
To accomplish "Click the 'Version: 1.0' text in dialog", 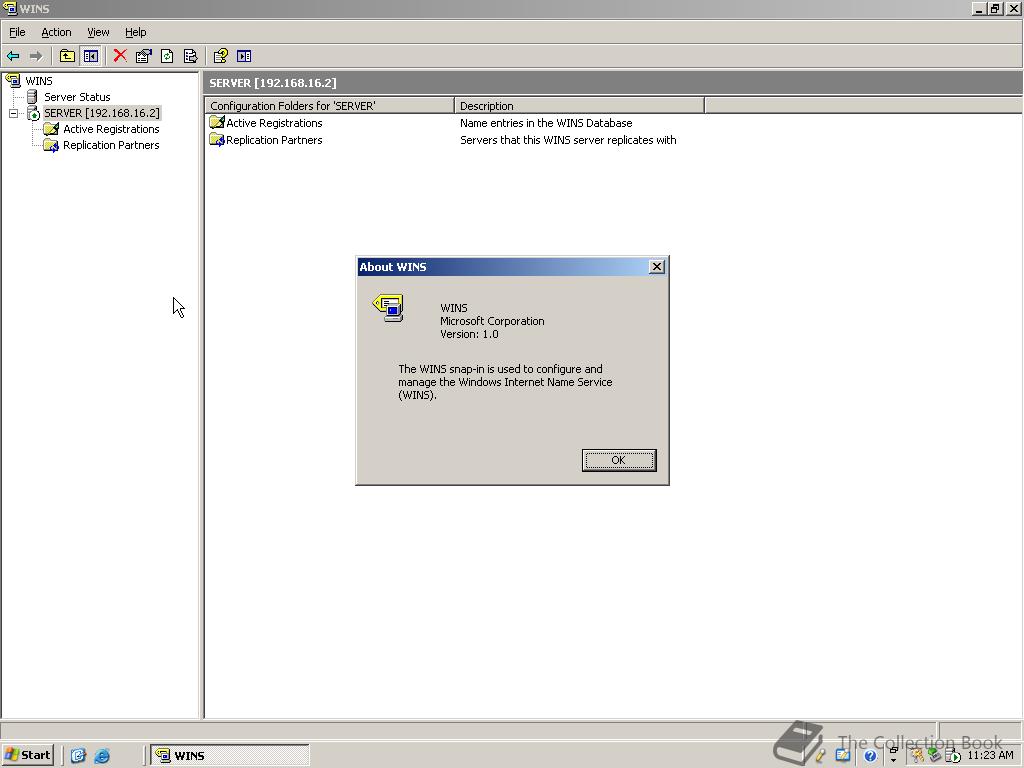I will click(x=469, y=334).
